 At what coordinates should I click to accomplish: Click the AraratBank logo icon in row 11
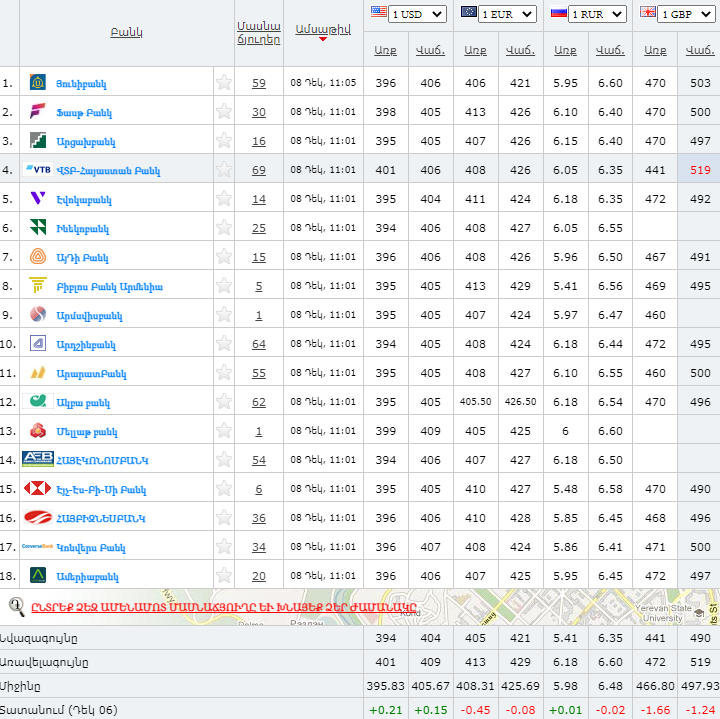pyautogui.click(x=38, y=372)
